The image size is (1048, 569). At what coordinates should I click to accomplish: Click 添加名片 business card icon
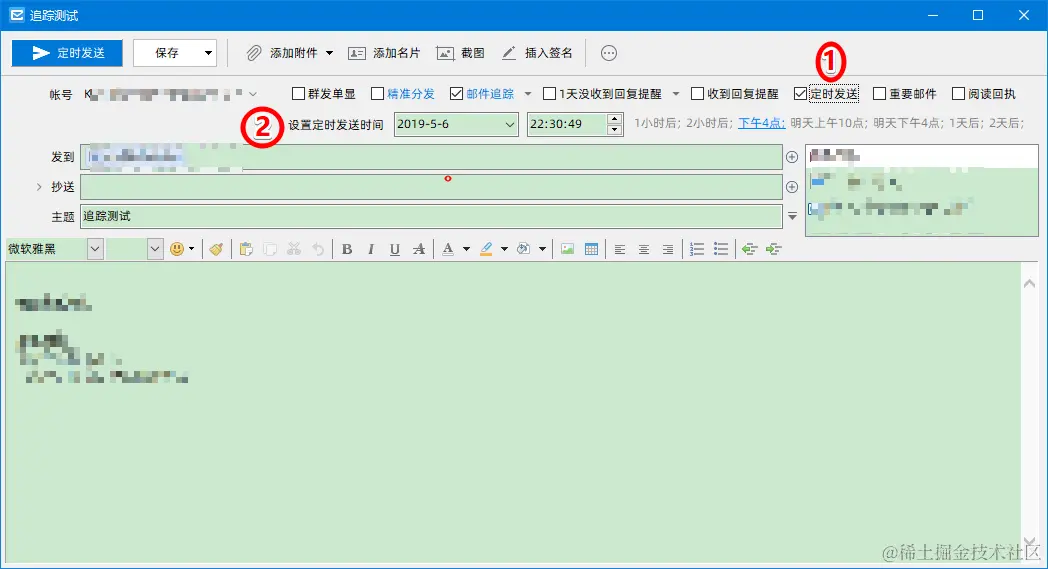[357, 53]
